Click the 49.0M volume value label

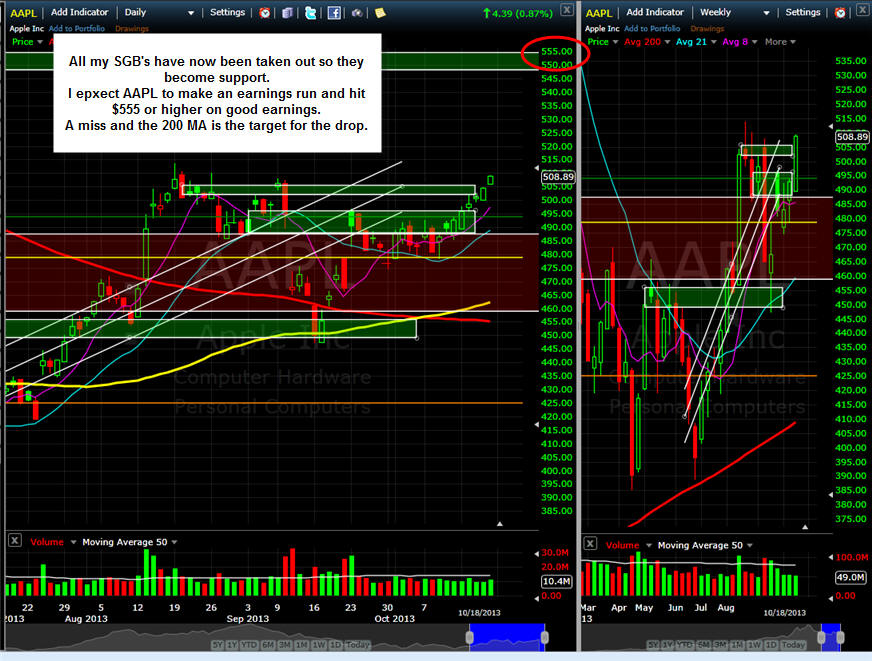tap(850, 577)
